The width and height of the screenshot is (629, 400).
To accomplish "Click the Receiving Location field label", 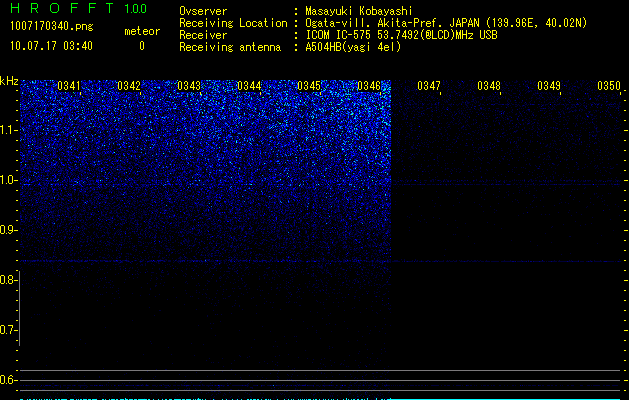I will tap(233, 23).
